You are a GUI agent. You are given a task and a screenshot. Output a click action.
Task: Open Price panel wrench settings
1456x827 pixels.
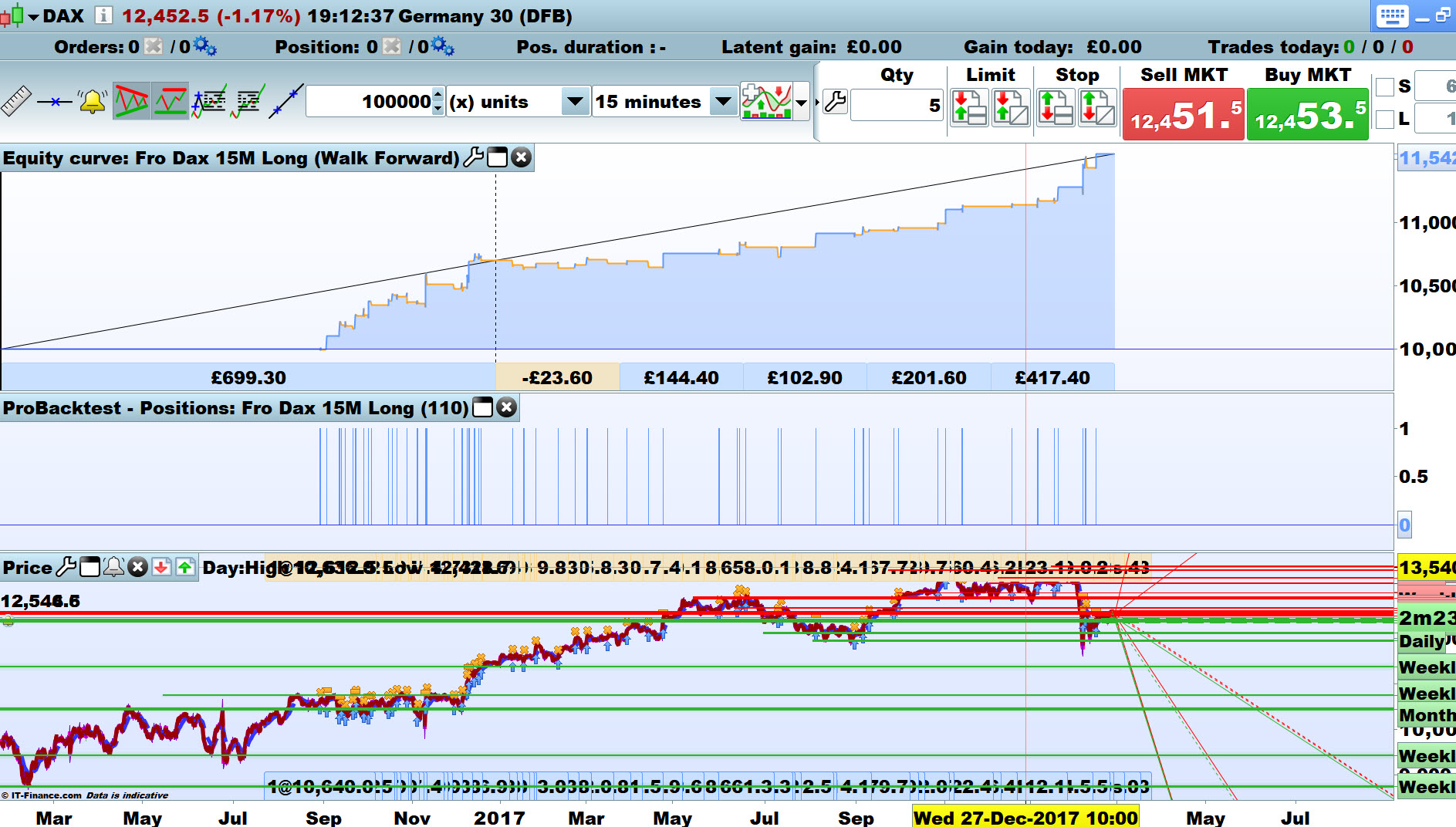(x=66, y=567)
